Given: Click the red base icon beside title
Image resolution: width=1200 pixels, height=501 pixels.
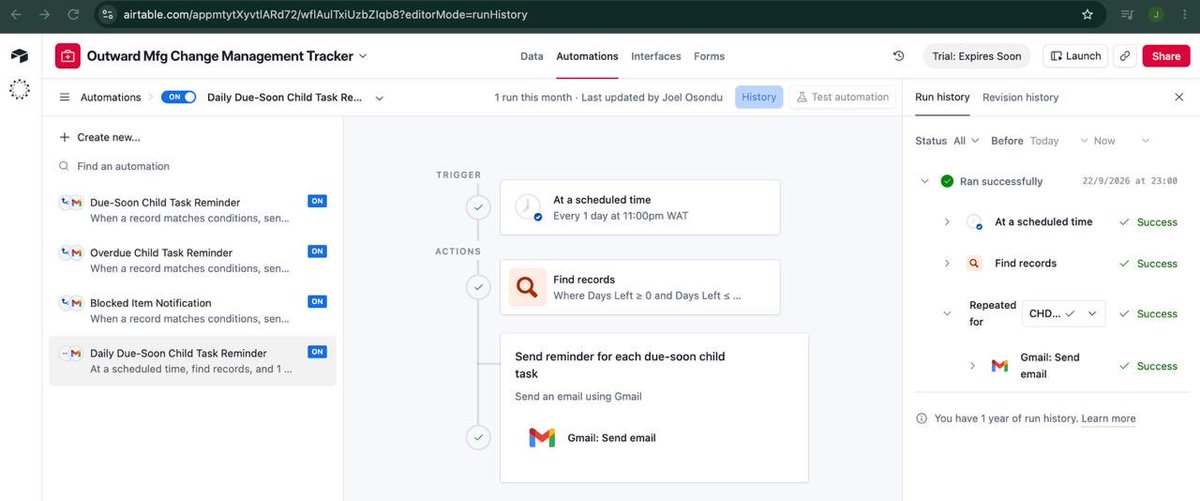Looking at the screenshot, I should pyautogui.click(x=67, y=56).
